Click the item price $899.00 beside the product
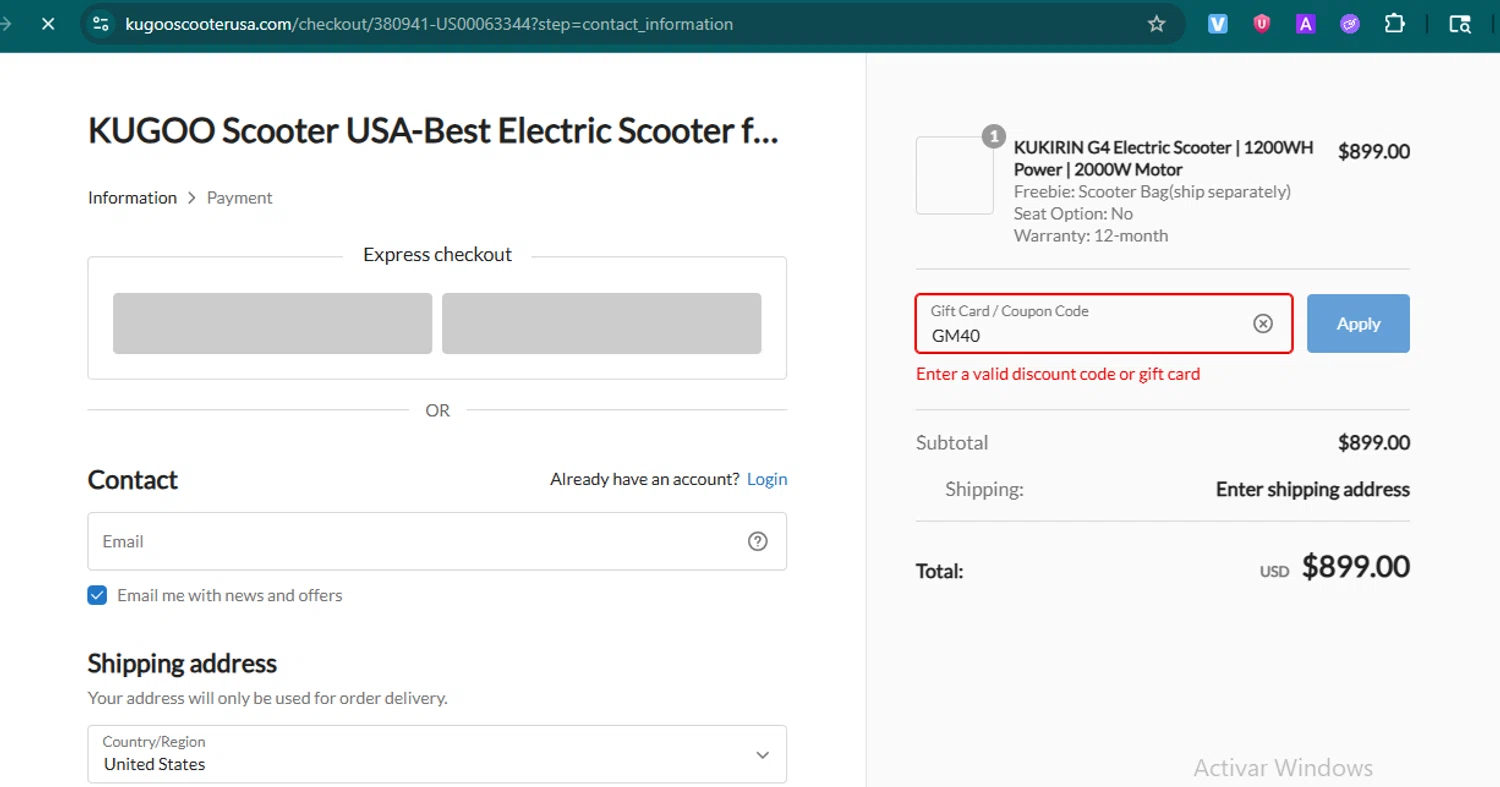This screenshot has height=787, width=1500. coord(1374,151)
